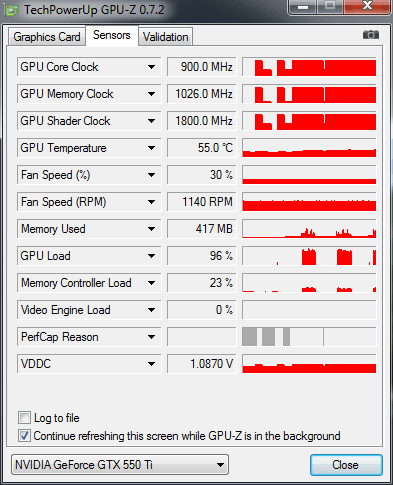Click the camera screenshot icon
This screenshot has width=393, height=485.
(x=371, y=35)
